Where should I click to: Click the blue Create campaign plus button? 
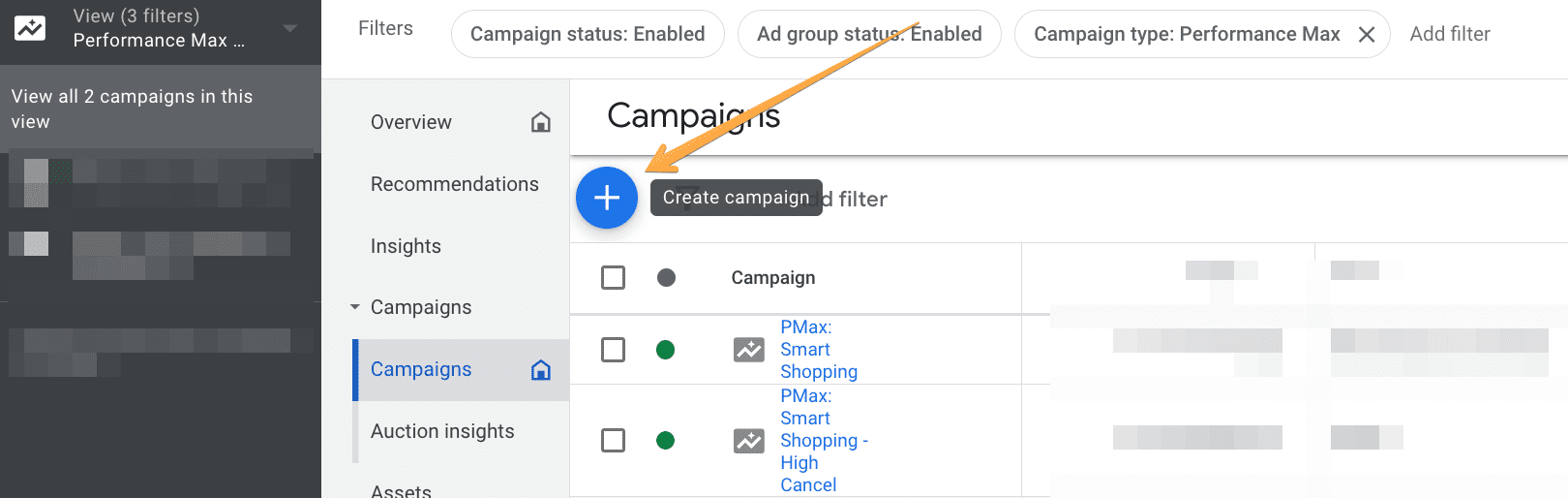[x=606, y=198]
